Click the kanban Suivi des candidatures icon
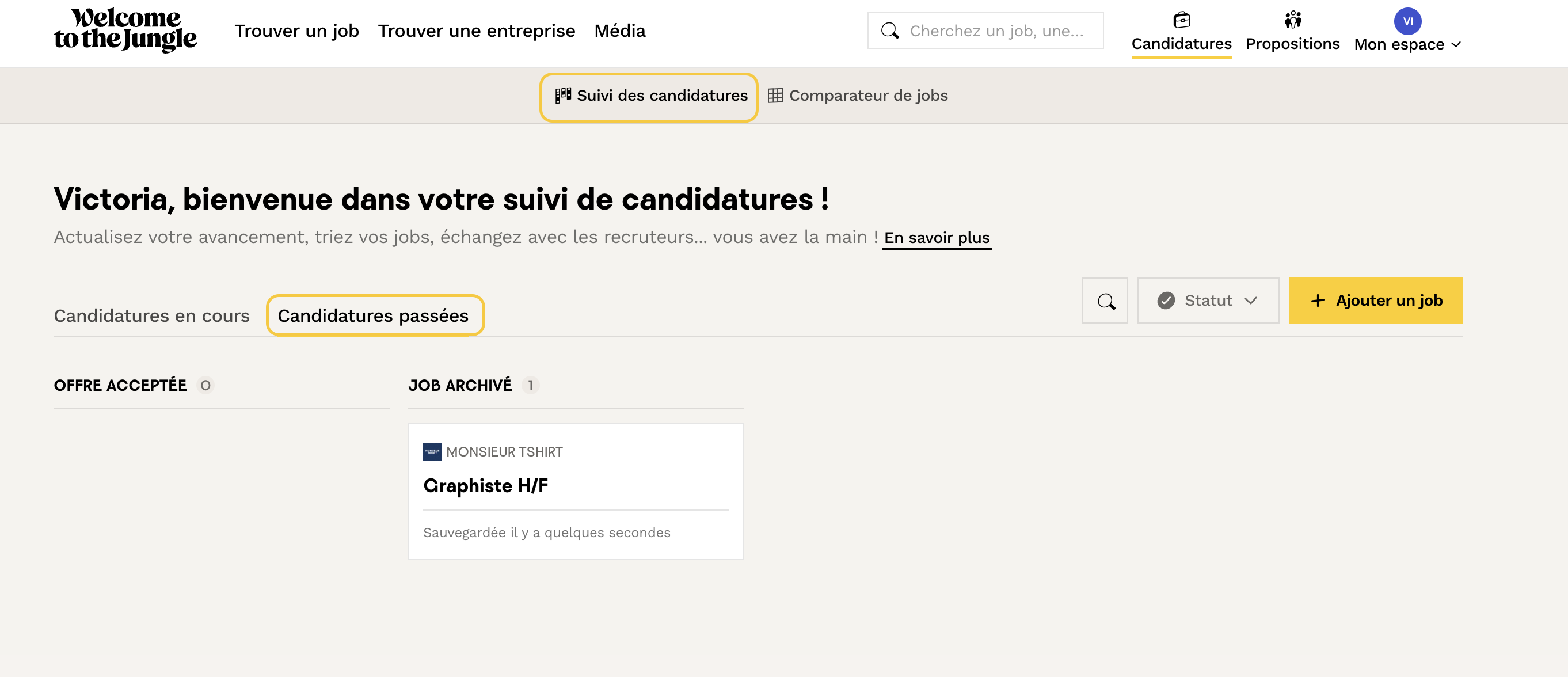1568x677 pixels. [563, 96]
